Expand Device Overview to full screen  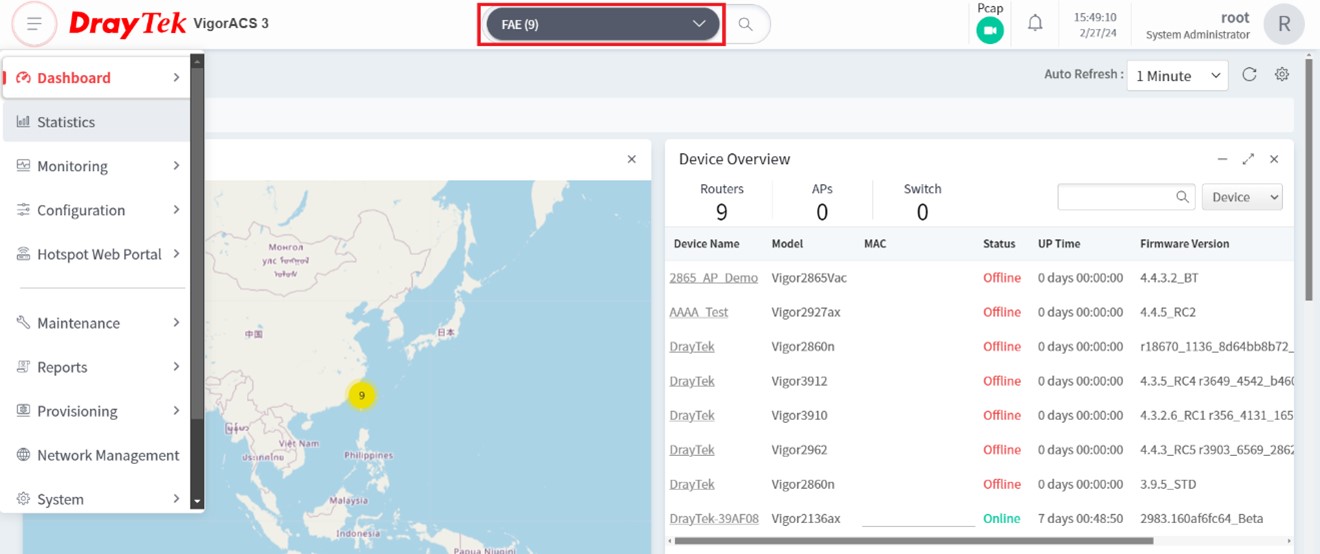point(1248,159)
